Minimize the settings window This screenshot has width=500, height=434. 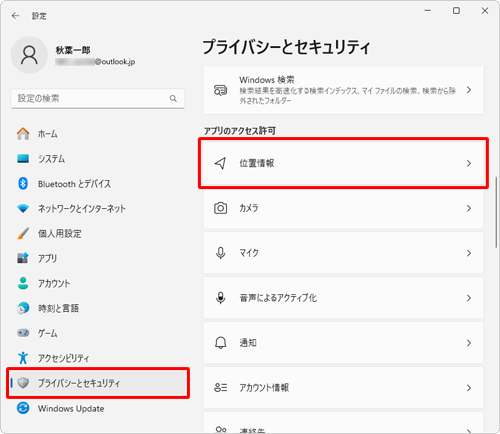428,11
